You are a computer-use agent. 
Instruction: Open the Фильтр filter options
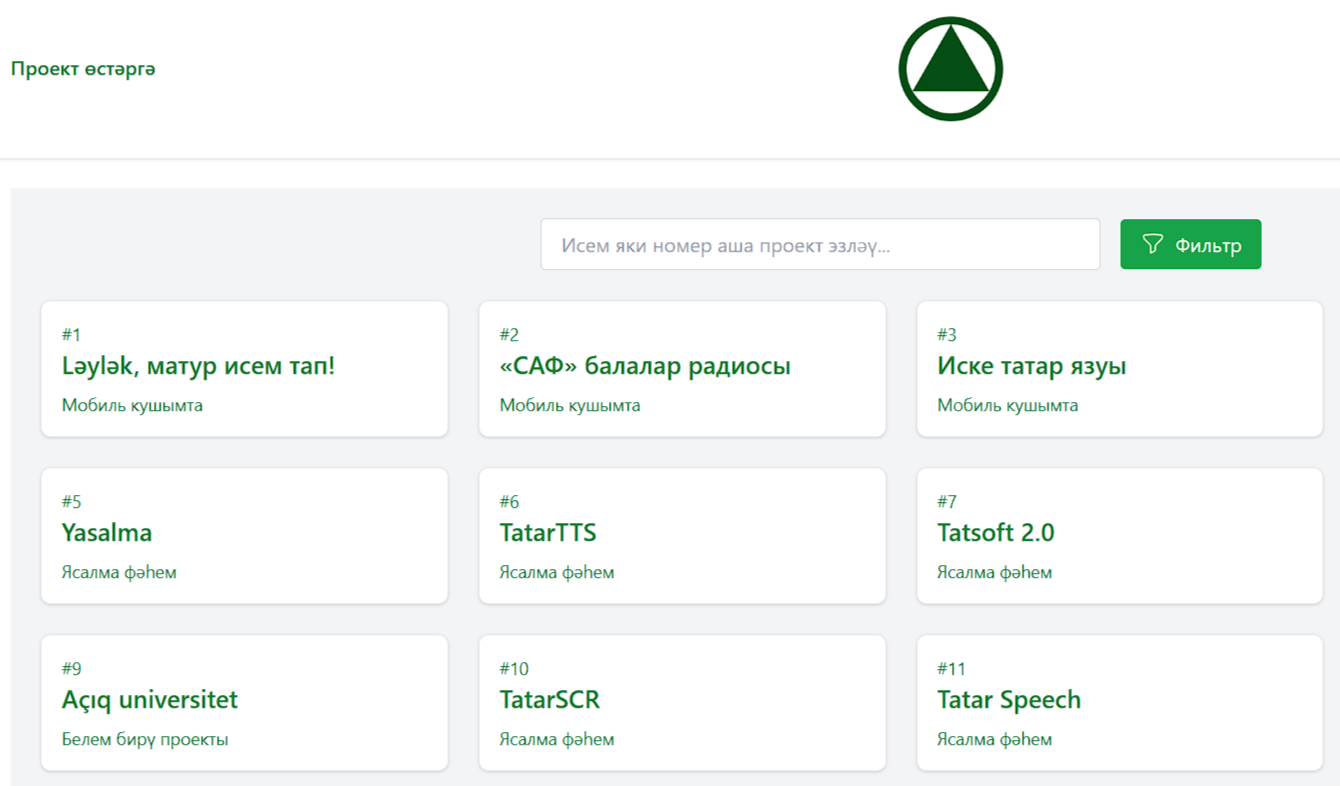pyautogui.click(x=1190, y=244)
